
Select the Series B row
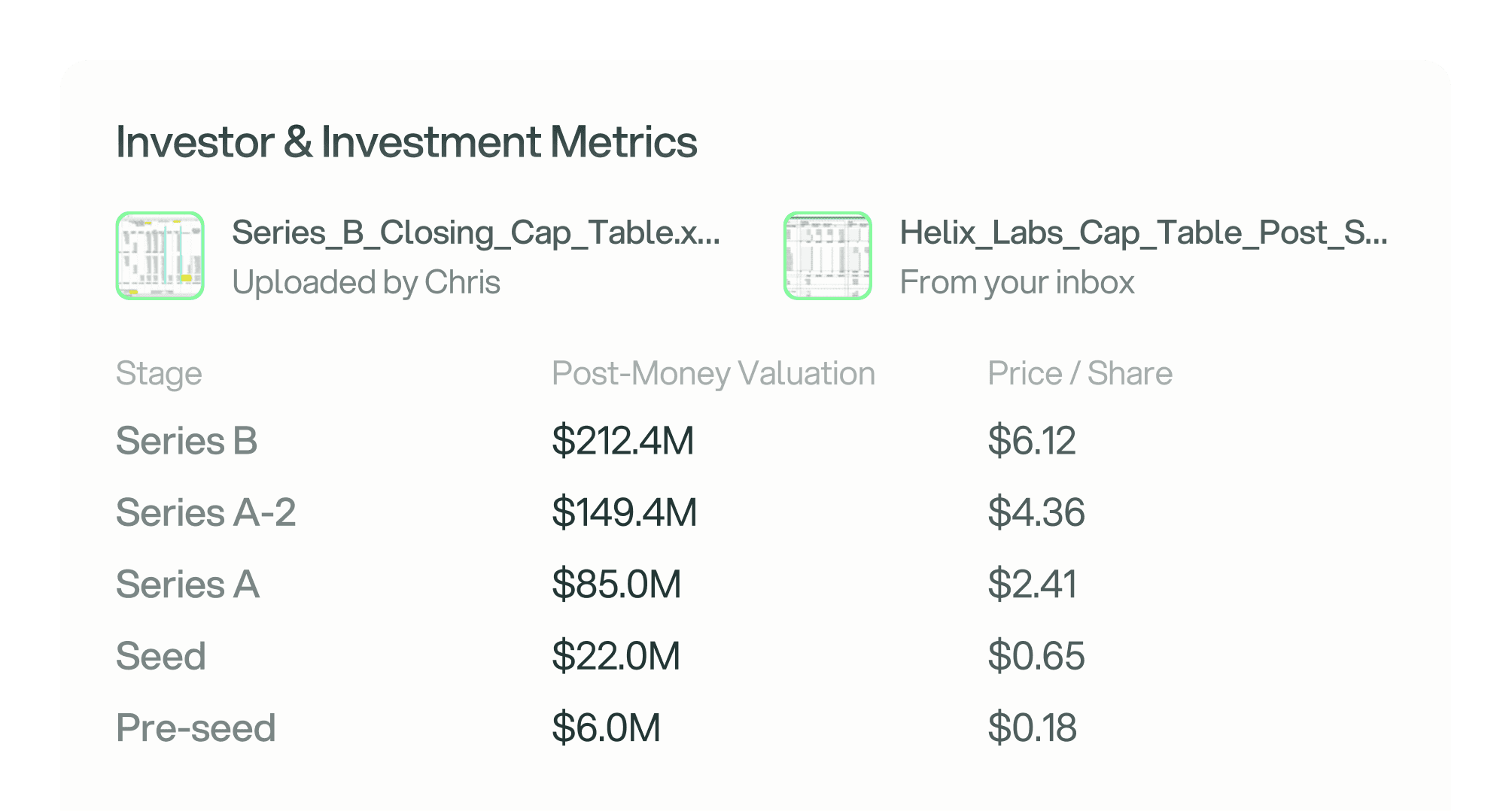187,441
